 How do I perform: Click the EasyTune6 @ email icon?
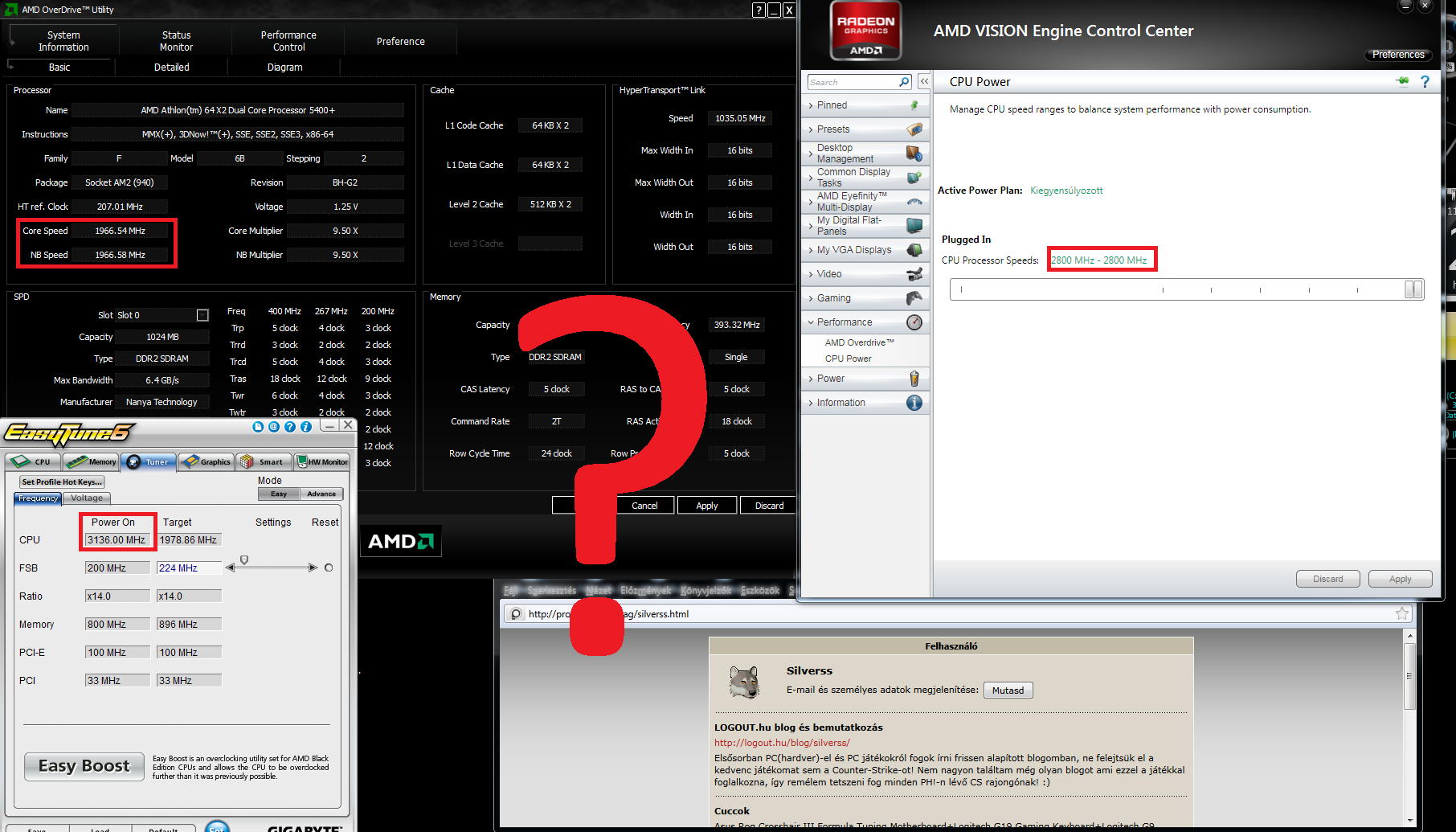click(x=274, y=427)
